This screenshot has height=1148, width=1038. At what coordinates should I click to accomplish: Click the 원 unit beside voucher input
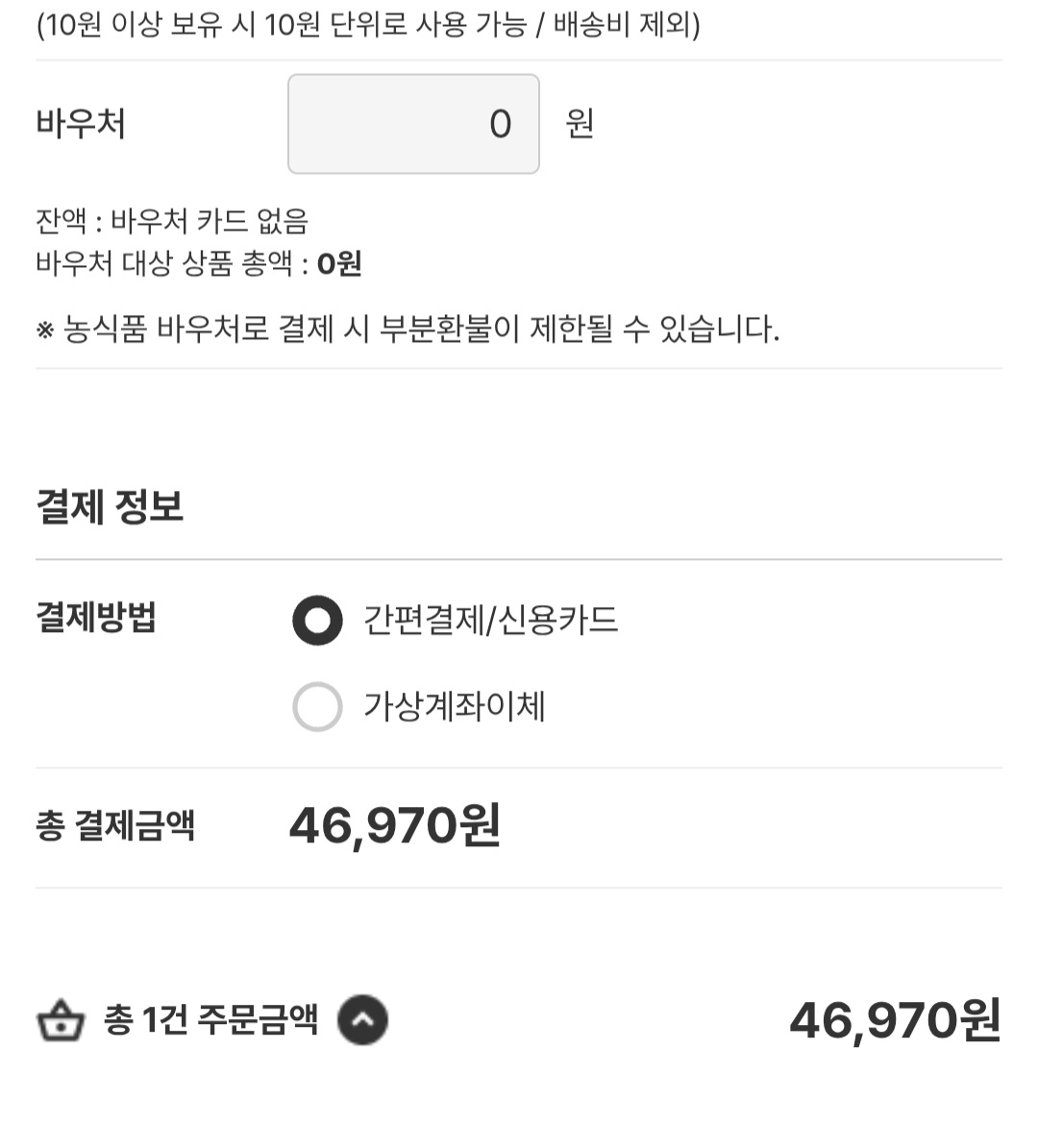(580, 124)
